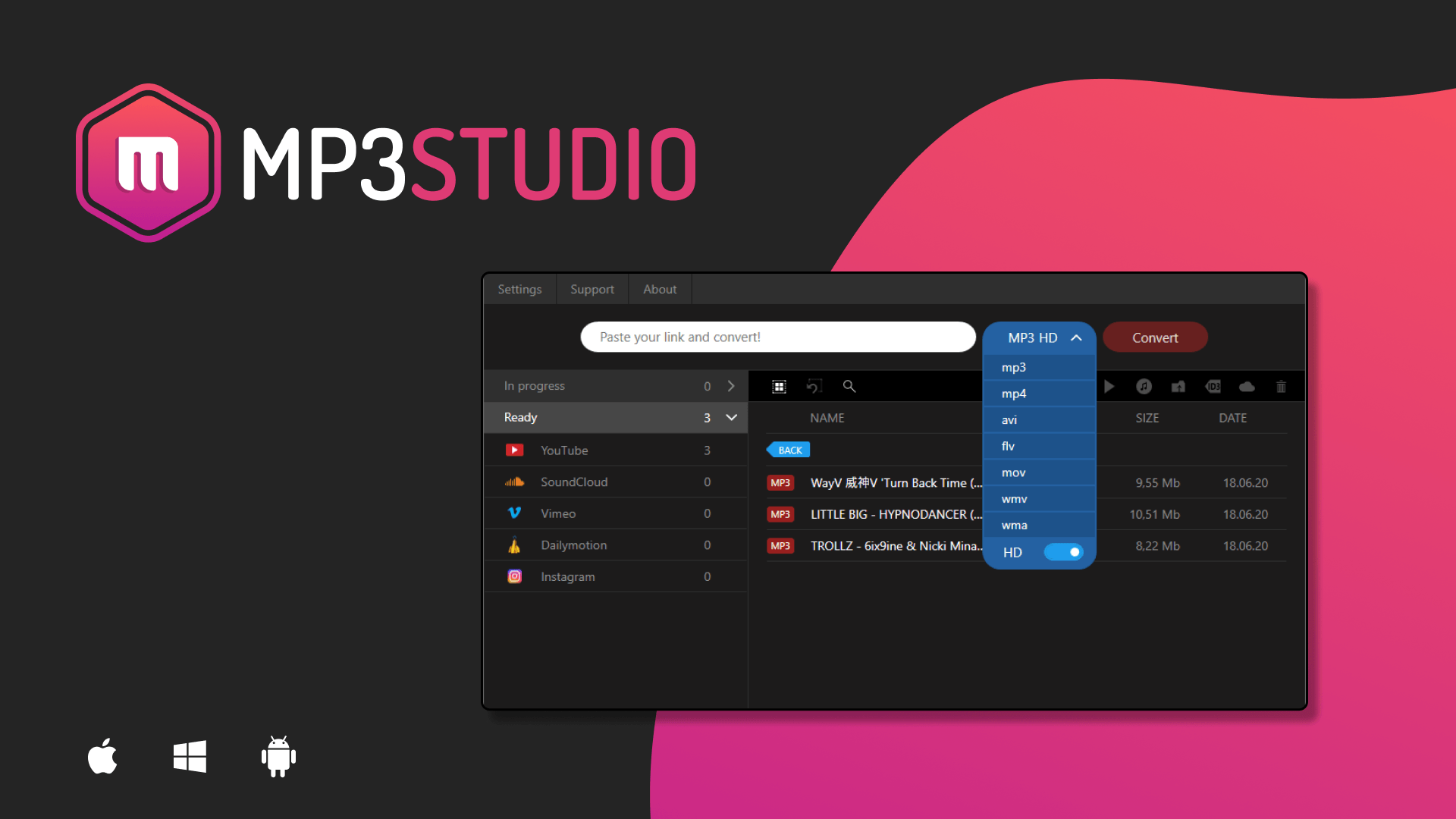Select LITTLE BIG - HYPNODANCER title
Image resolution: width=1456 pixels, height=819 pixels.
pyautogui.click(x=896, y=514)
